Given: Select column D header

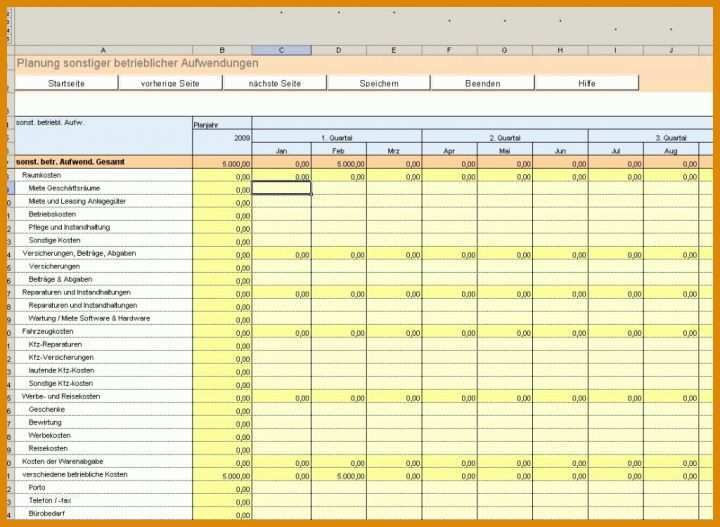Looking at the screenshot, I should (x=339, y=50).
